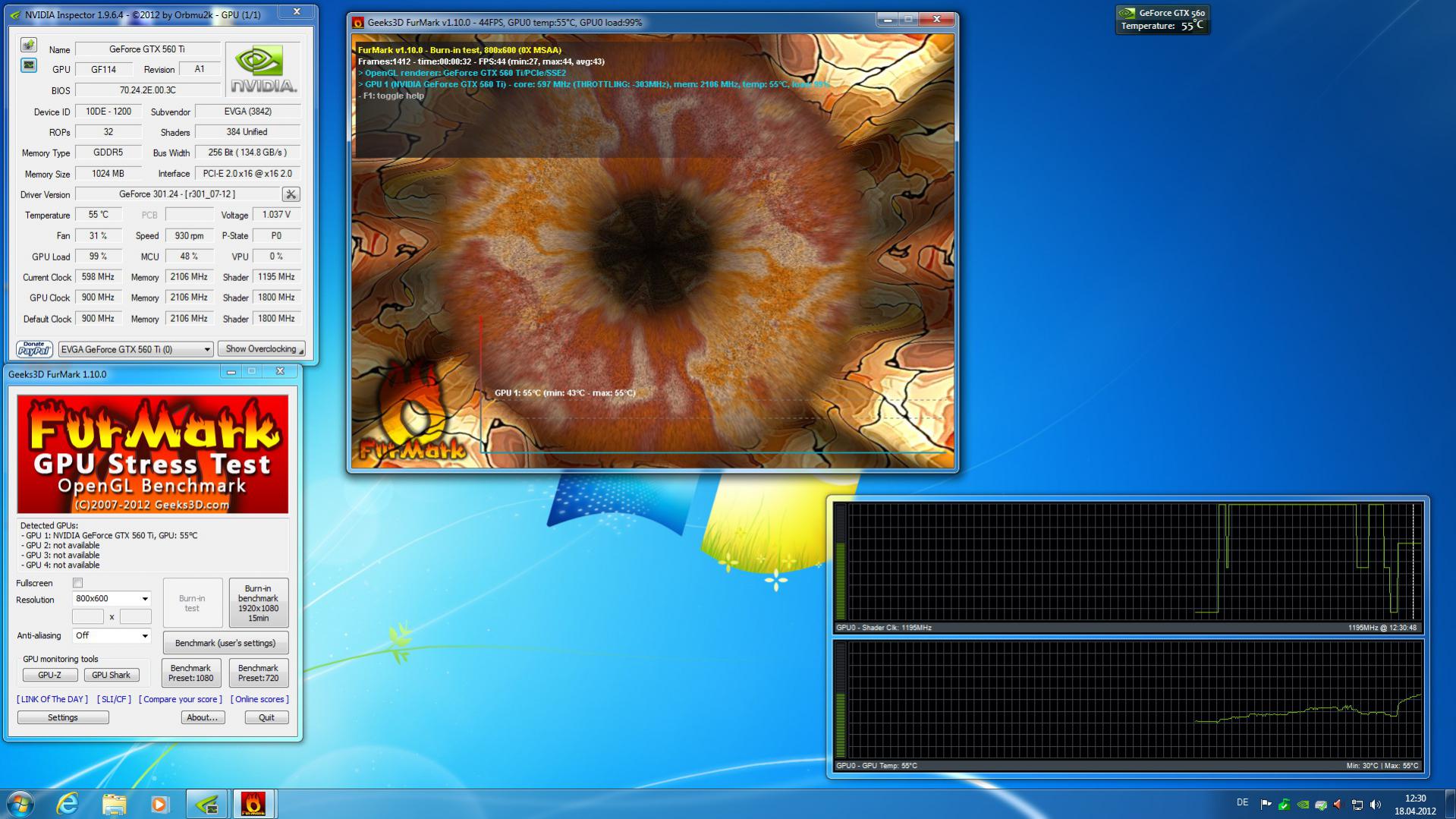Click Show Overclocking button
The height and width of the screenshot is (819, 1456).
(261, 349)
